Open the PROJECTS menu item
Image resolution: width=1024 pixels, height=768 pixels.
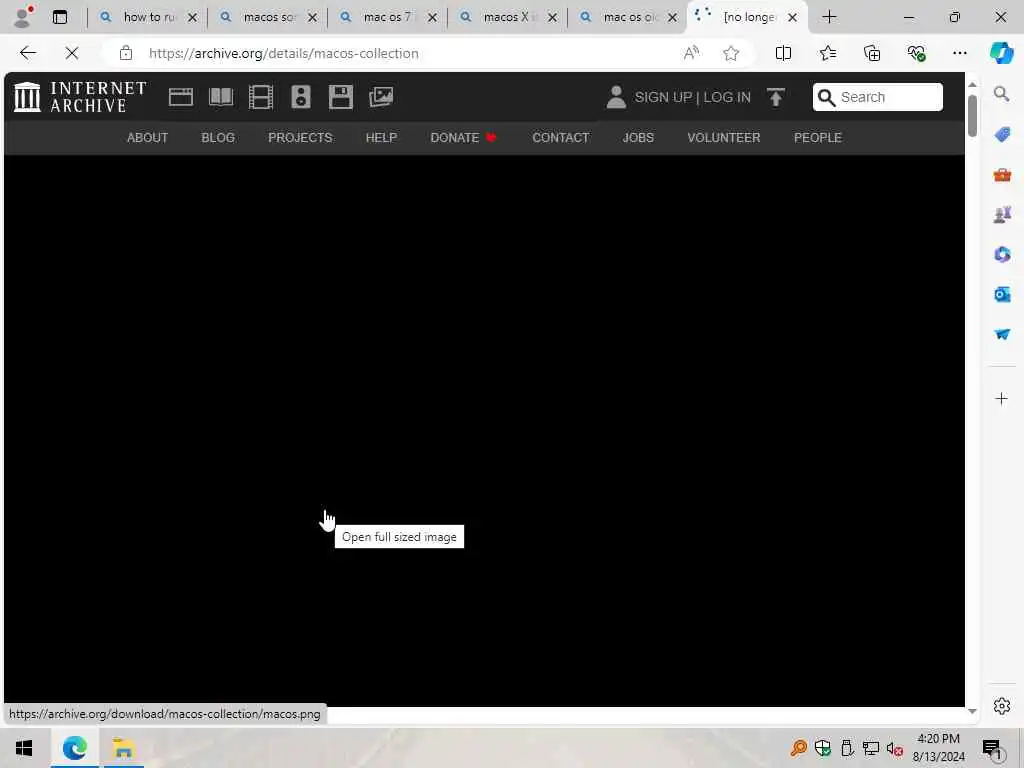pos(300,138)
